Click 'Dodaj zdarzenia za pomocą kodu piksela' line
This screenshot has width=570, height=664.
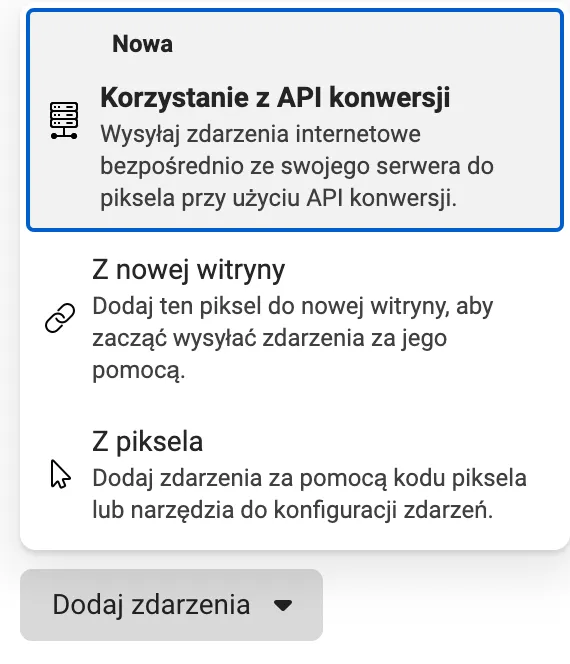click(x=310, y=478)
